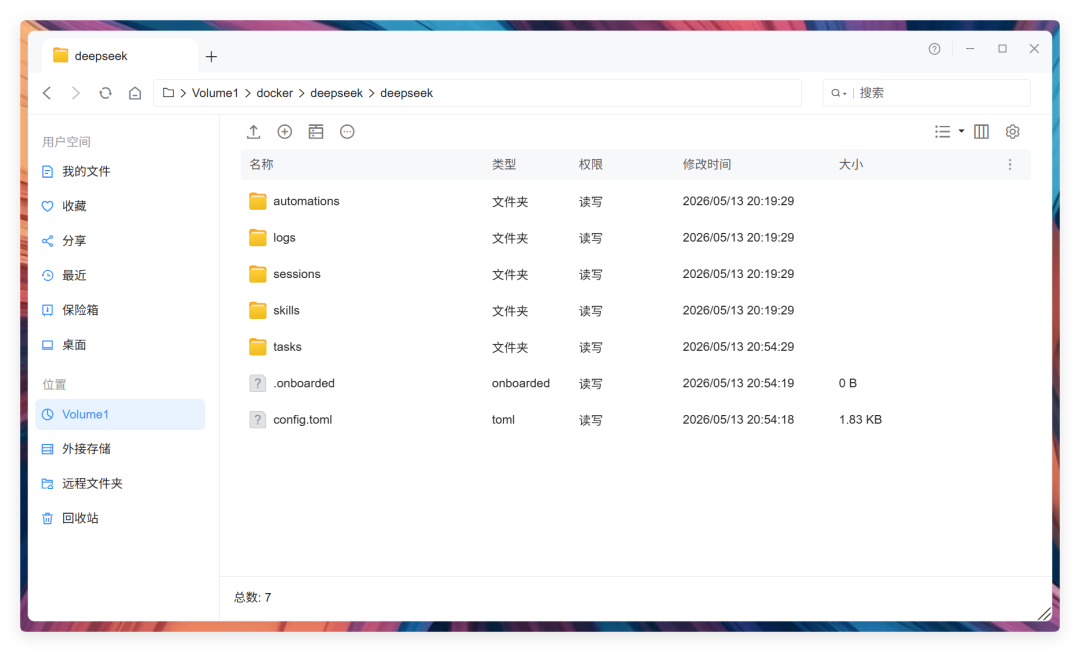Select Volume1 in the sidebar
This screenshot has width=1080, height=652.
(120, 414)
